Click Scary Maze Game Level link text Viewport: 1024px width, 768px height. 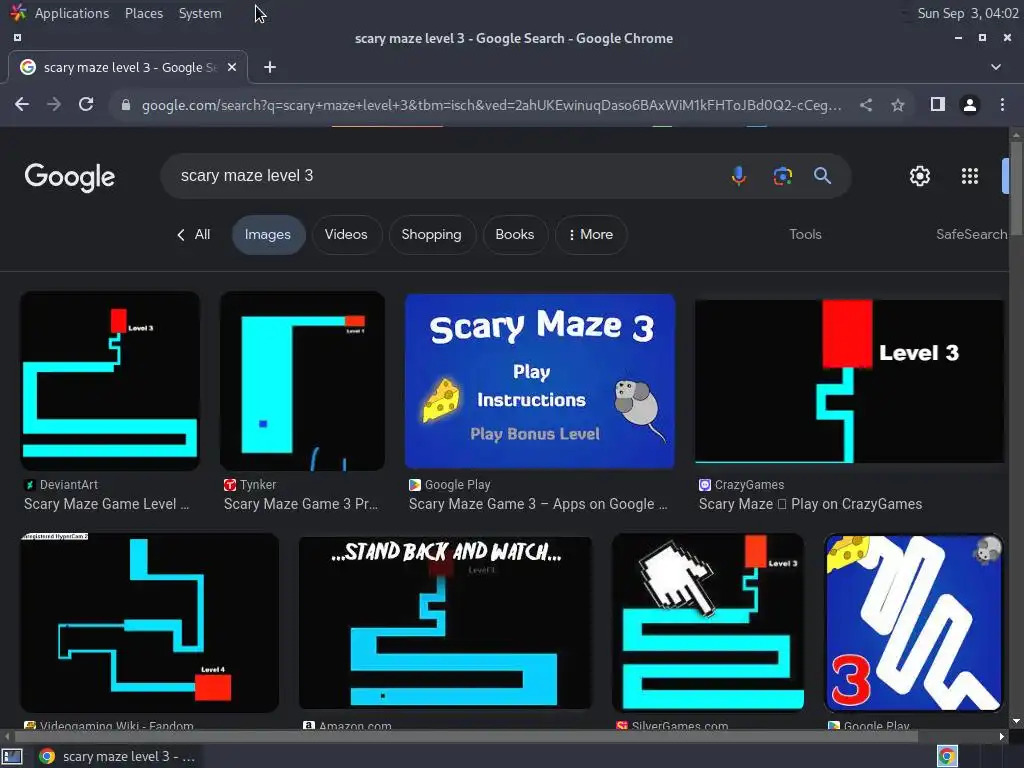click(106, 504)
